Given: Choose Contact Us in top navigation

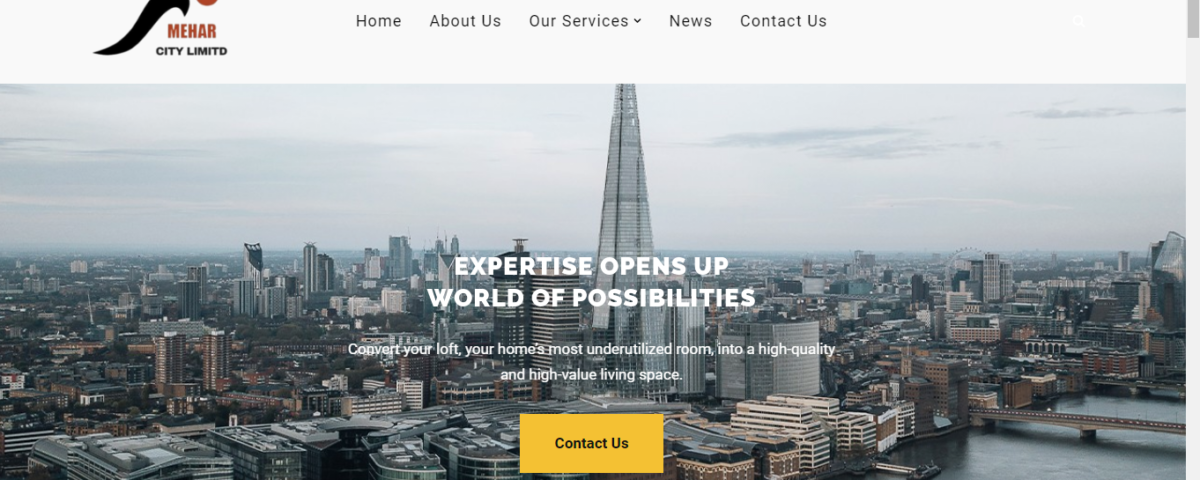Looking at the screenshot, I should tap(783, 21).
